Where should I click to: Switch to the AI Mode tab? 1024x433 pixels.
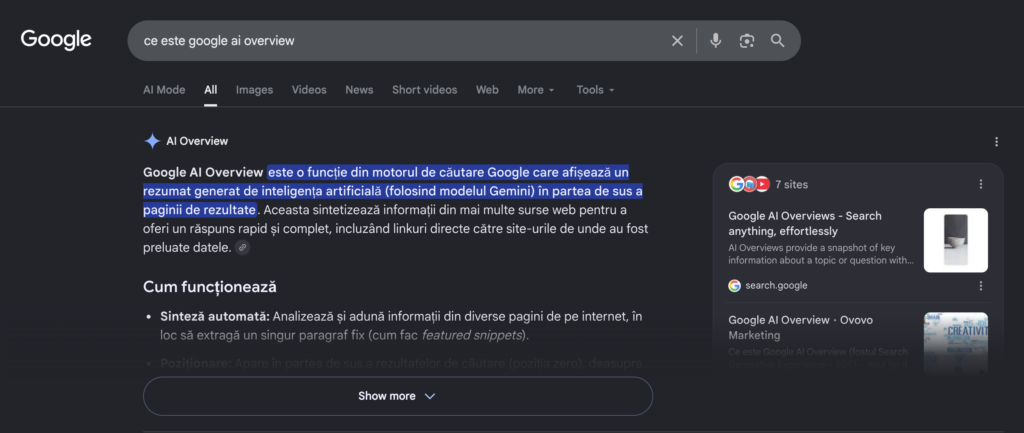point(164,89)
